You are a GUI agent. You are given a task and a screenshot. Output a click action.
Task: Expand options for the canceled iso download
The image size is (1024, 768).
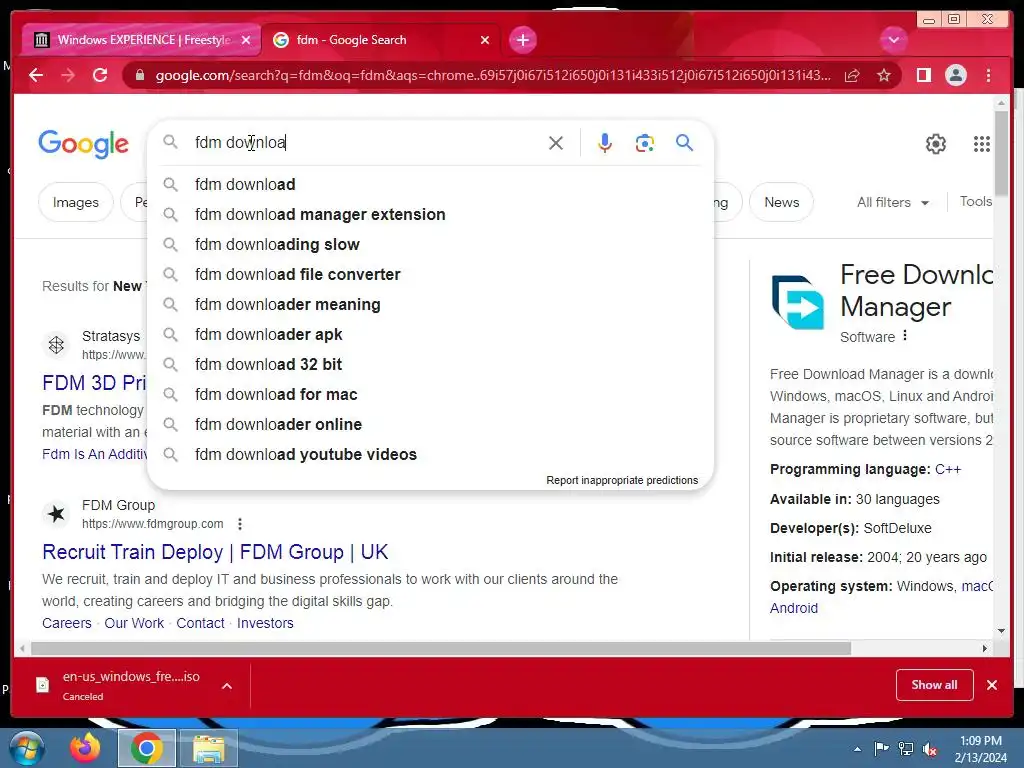227,686
